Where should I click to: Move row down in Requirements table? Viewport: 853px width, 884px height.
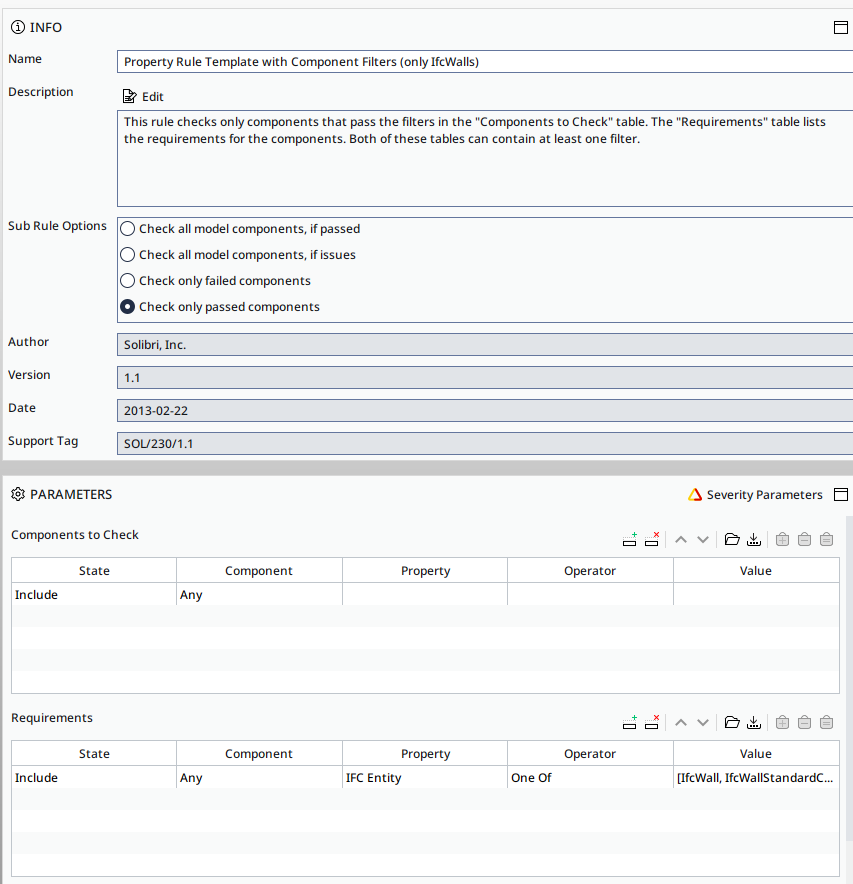(x=702, y=722)
